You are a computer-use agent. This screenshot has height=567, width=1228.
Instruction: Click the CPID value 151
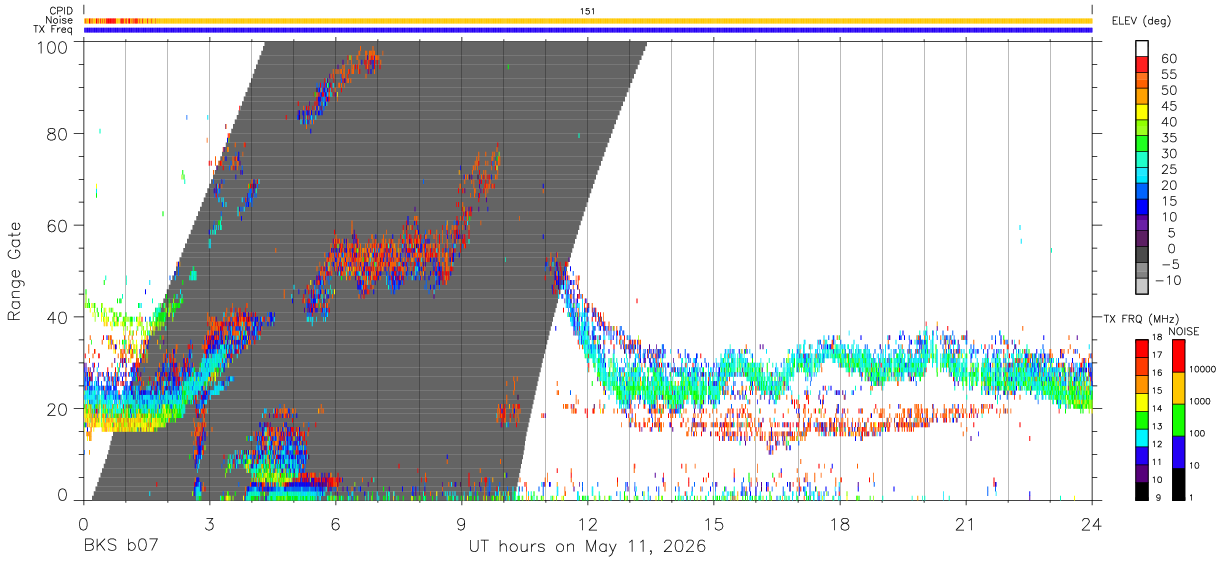click(x=588, y=11)
